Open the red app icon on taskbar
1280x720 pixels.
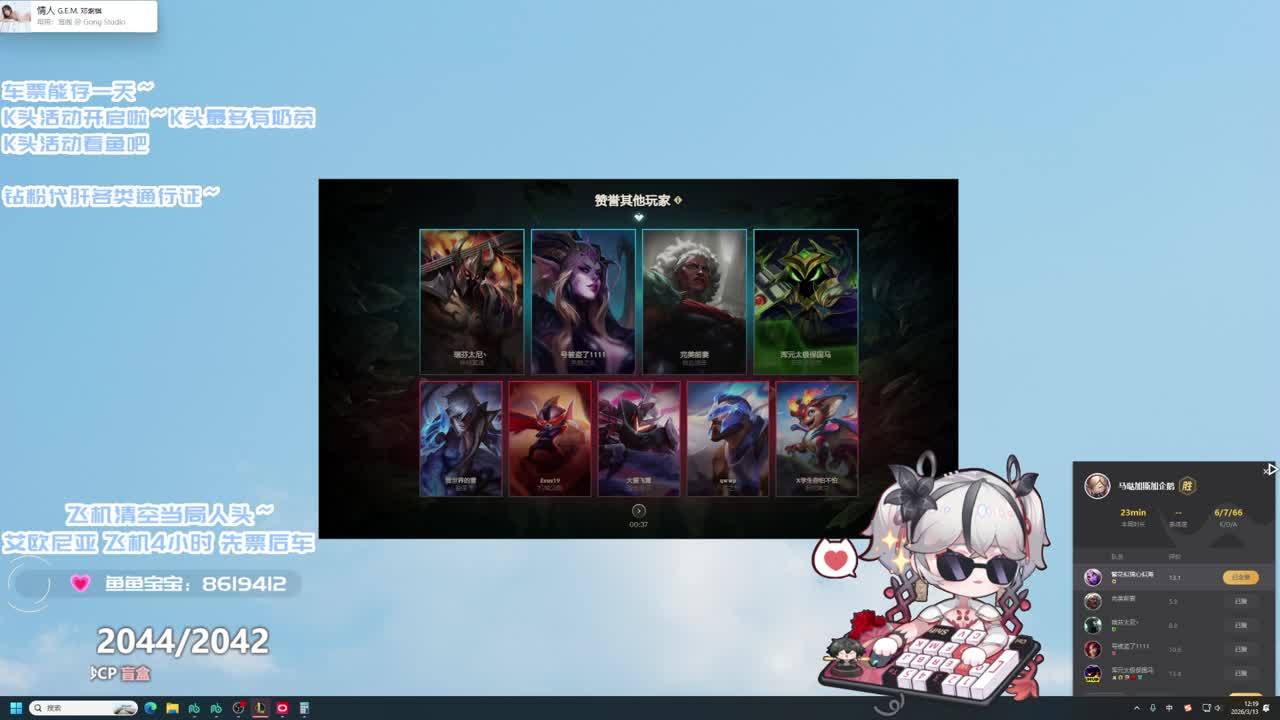point(282,708)
